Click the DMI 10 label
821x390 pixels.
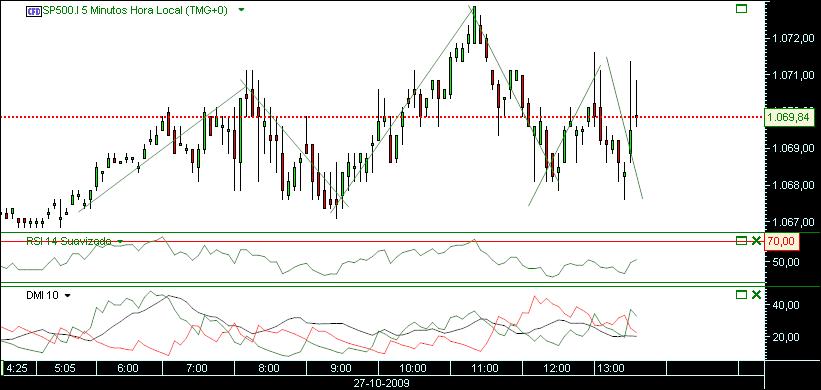[x=43, y=295]
